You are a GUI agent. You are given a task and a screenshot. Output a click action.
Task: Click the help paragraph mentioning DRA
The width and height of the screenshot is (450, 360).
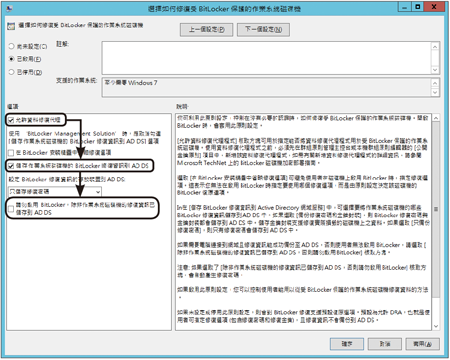click(x=303, y=316)
